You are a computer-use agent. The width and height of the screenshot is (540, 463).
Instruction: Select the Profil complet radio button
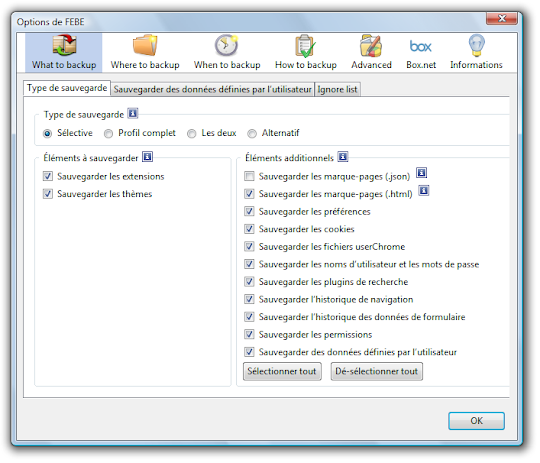pyautogui.click(x=108, y=133)
